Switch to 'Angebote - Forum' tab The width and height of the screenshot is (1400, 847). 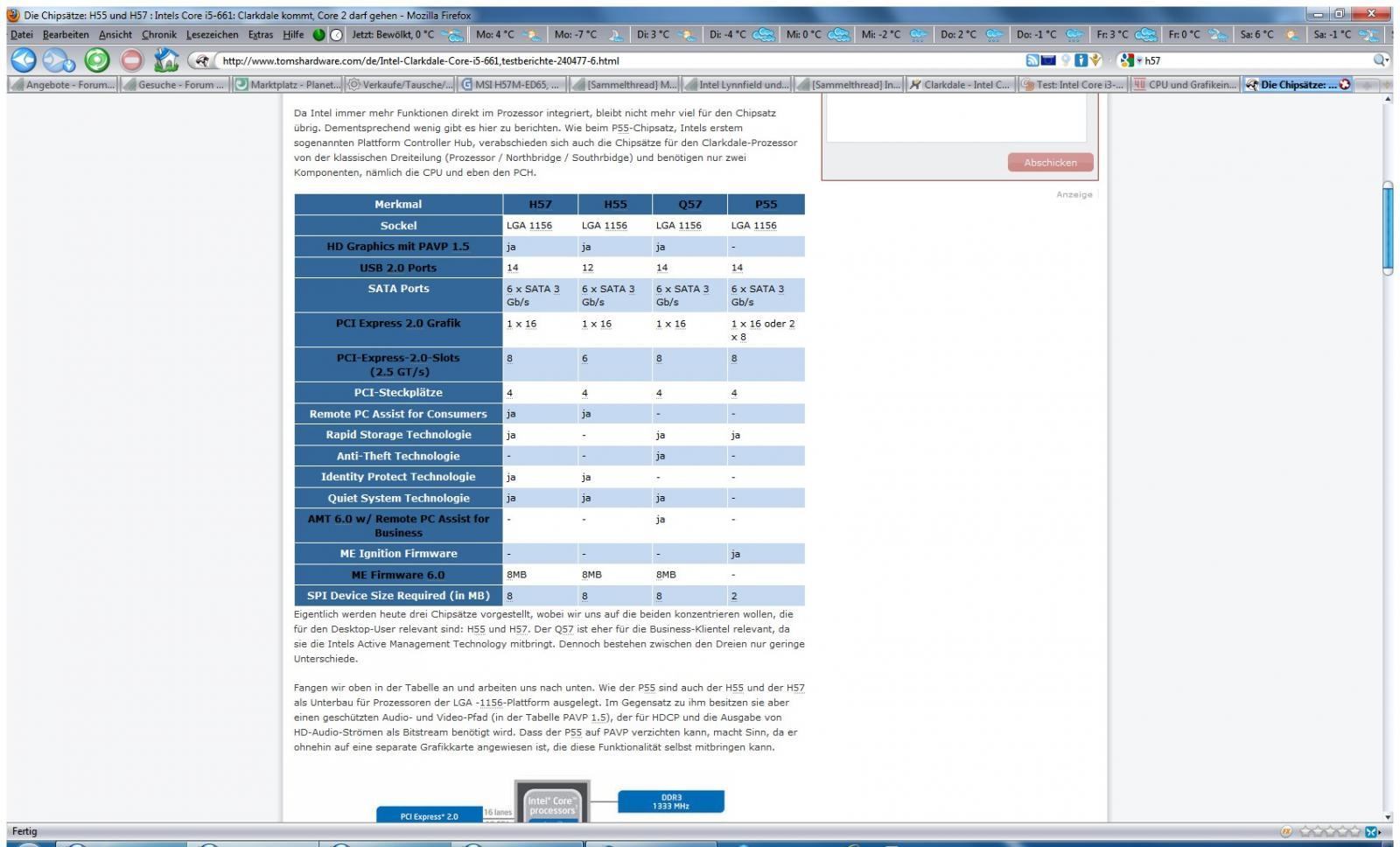pos(62,85)
